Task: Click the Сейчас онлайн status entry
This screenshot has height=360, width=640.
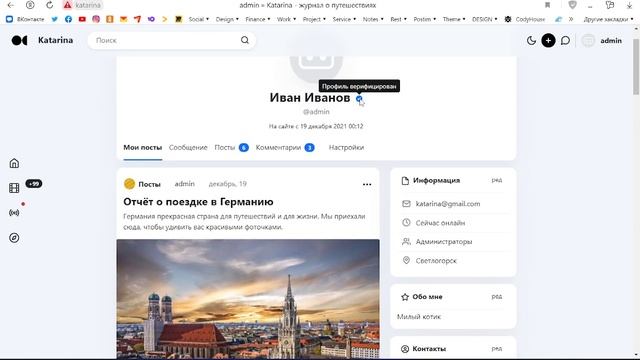Action: point(440,223)
